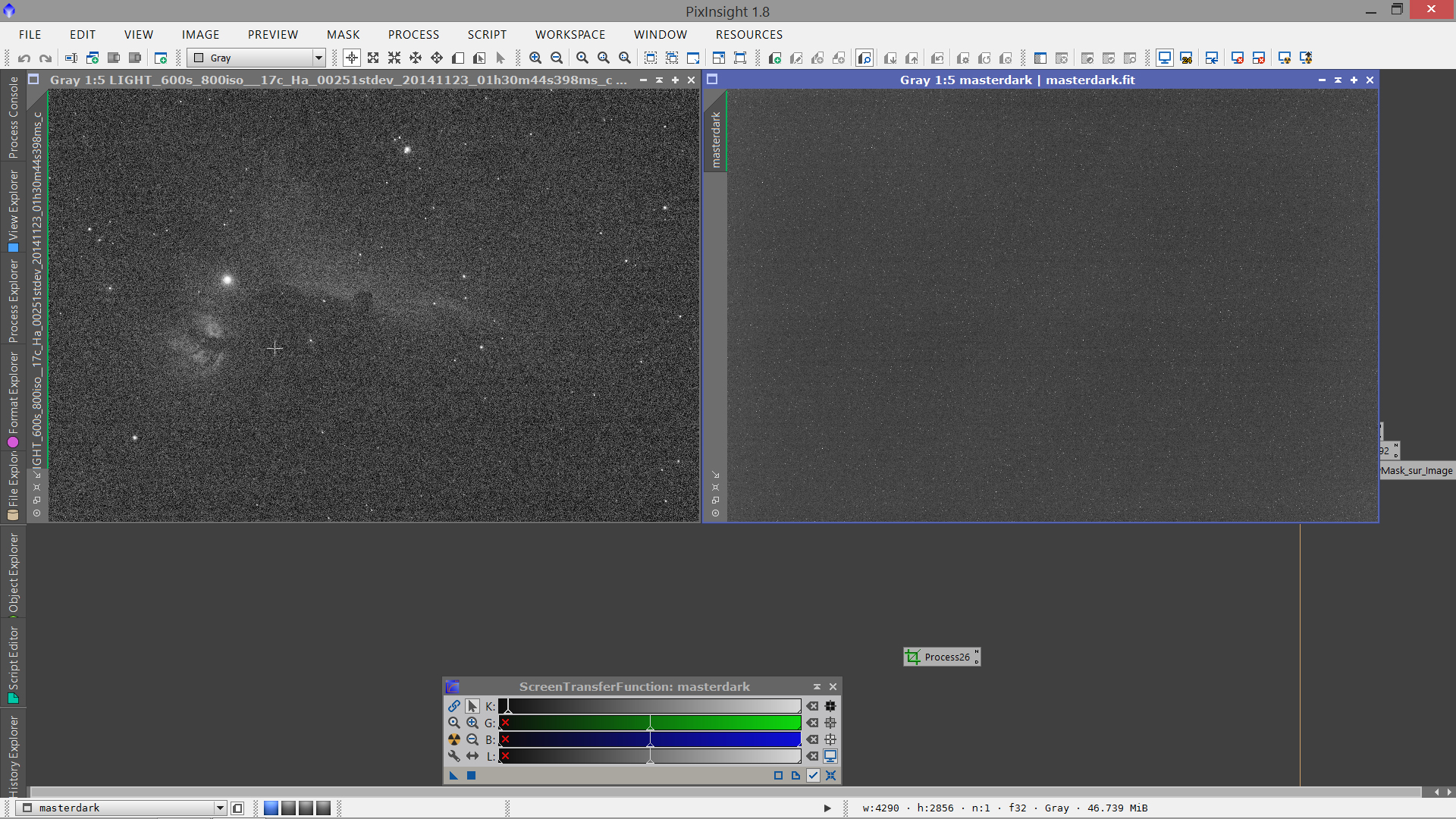
Task: Select the masterdark view tab on image window
Action: coord(715,140)
